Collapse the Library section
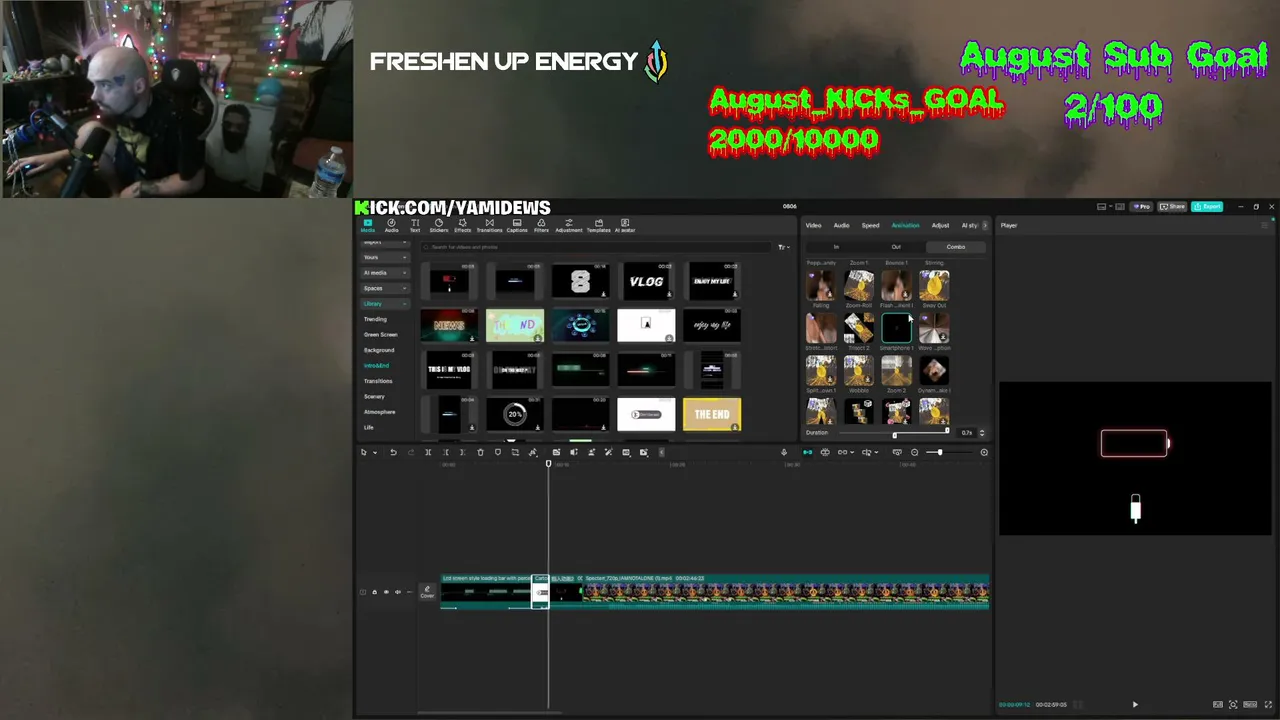The width and height of the screenshot is (1280, 720). pos(385,304)
